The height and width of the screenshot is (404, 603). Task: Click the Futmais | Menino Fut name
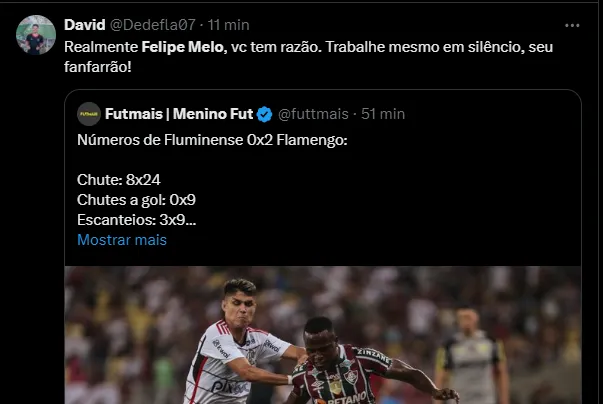[x=178, y=113]
